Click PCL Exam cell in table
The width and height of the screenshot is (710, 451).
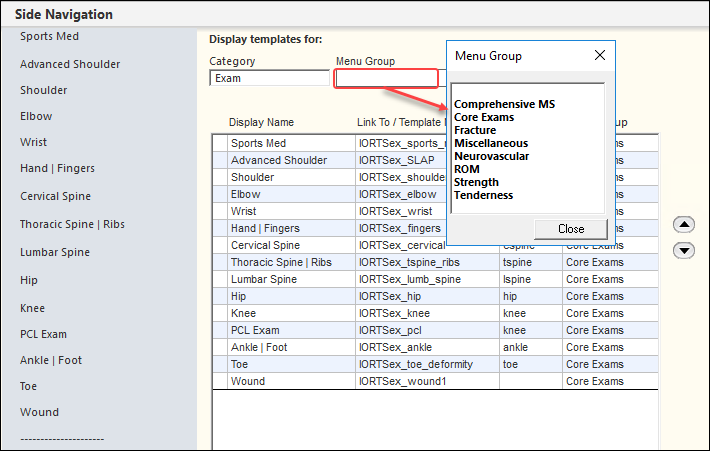(x=292, y=330)
